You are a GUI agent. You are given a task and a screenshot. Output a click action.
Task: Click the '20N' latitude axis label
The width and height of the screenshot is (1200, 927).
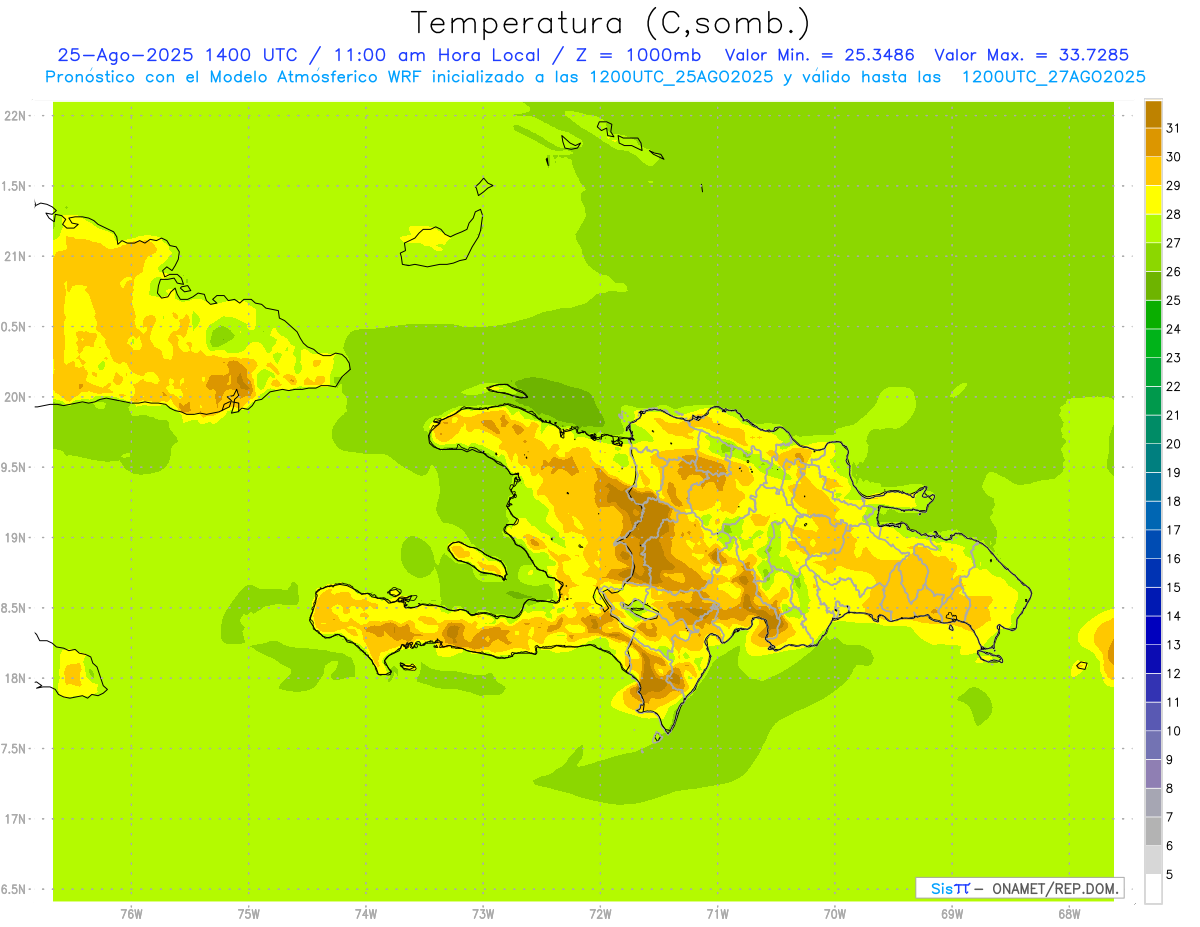pos(15,397)
